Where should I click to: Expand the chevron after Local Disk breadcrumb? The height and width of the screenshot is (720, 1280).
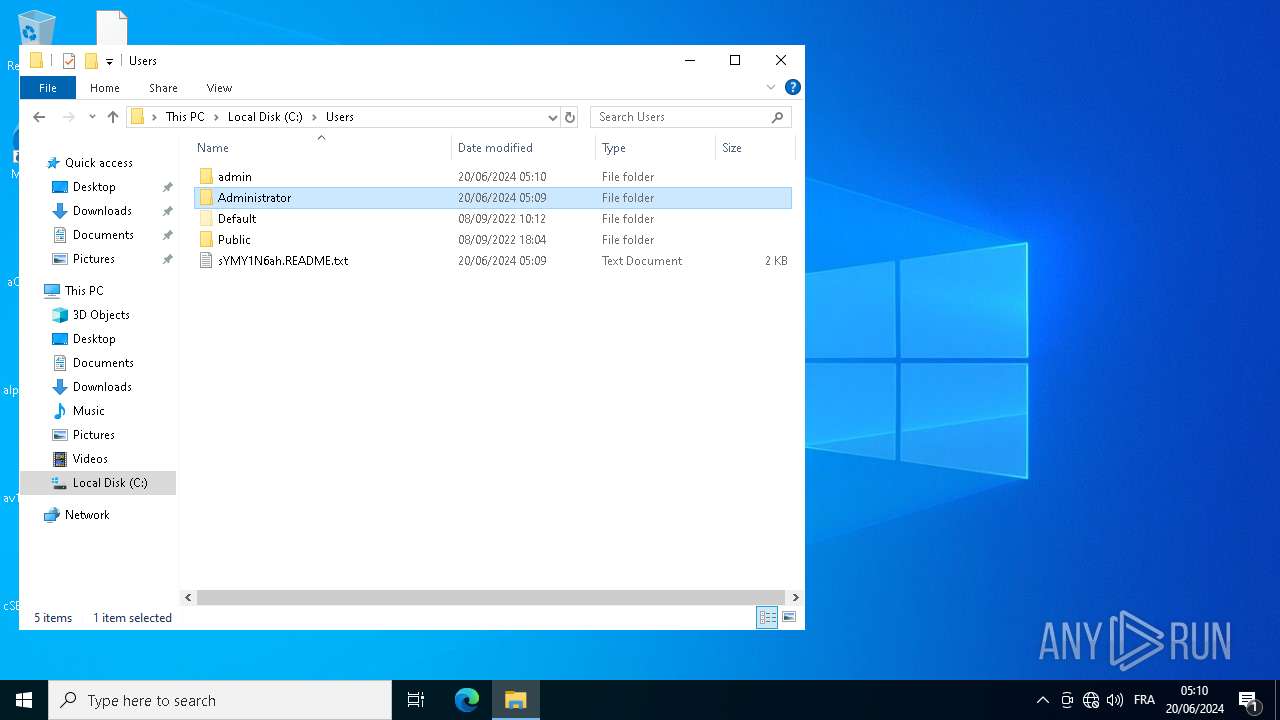pyautogui.click(x=314, y=117)
